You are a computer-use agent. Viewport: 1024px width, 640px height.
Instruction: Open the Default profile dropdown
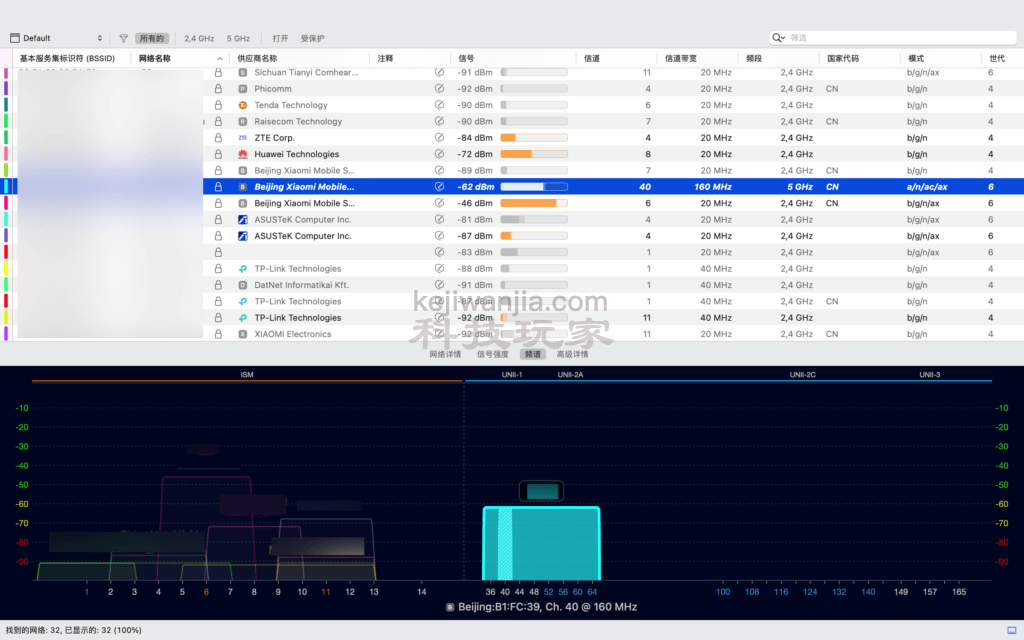(x=57, y=38)
